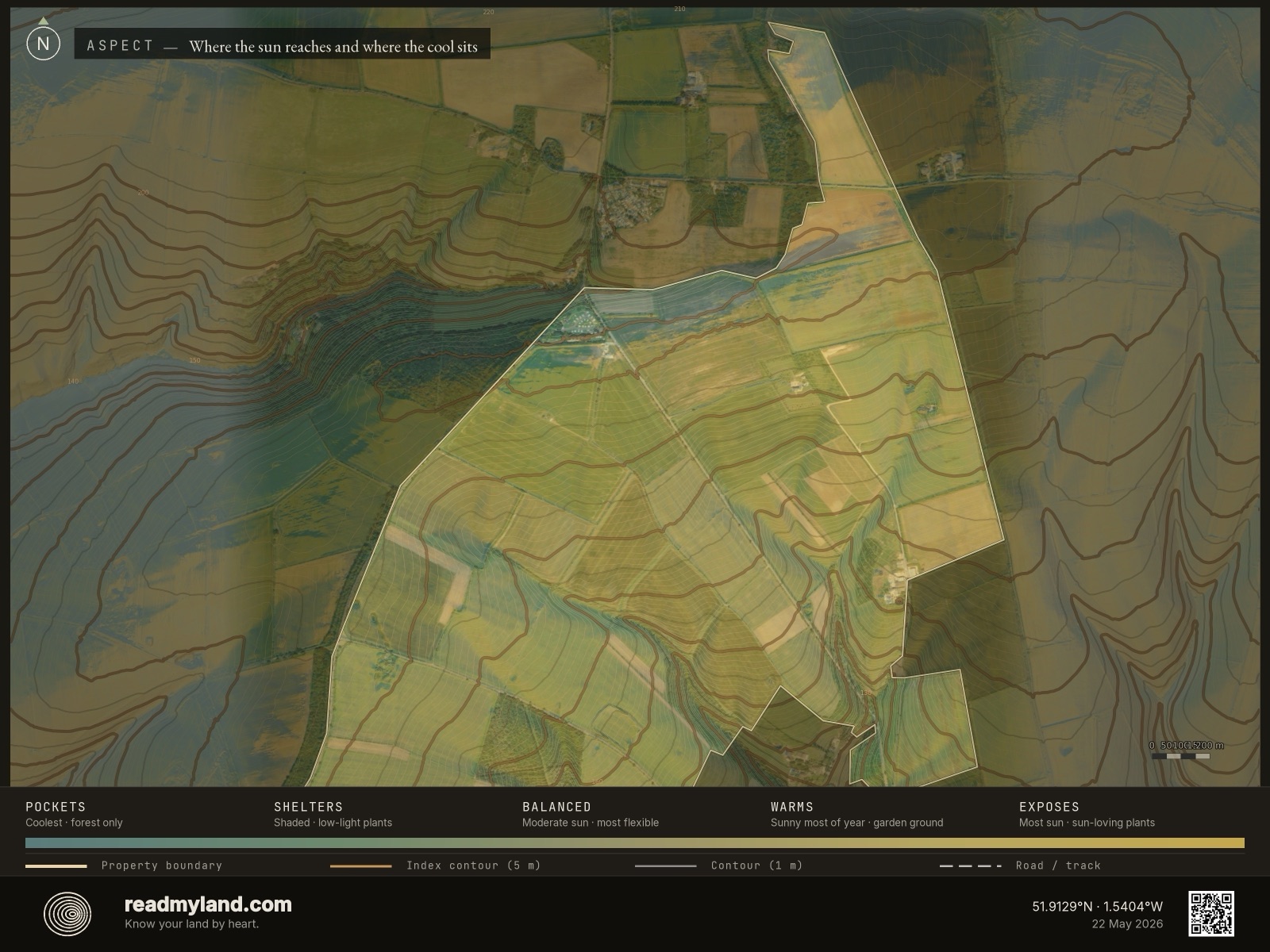
Task: Click the coordinates 51.9129°N · 1.5404°W
Action: pyautogui.click(x=1098, y=906)
